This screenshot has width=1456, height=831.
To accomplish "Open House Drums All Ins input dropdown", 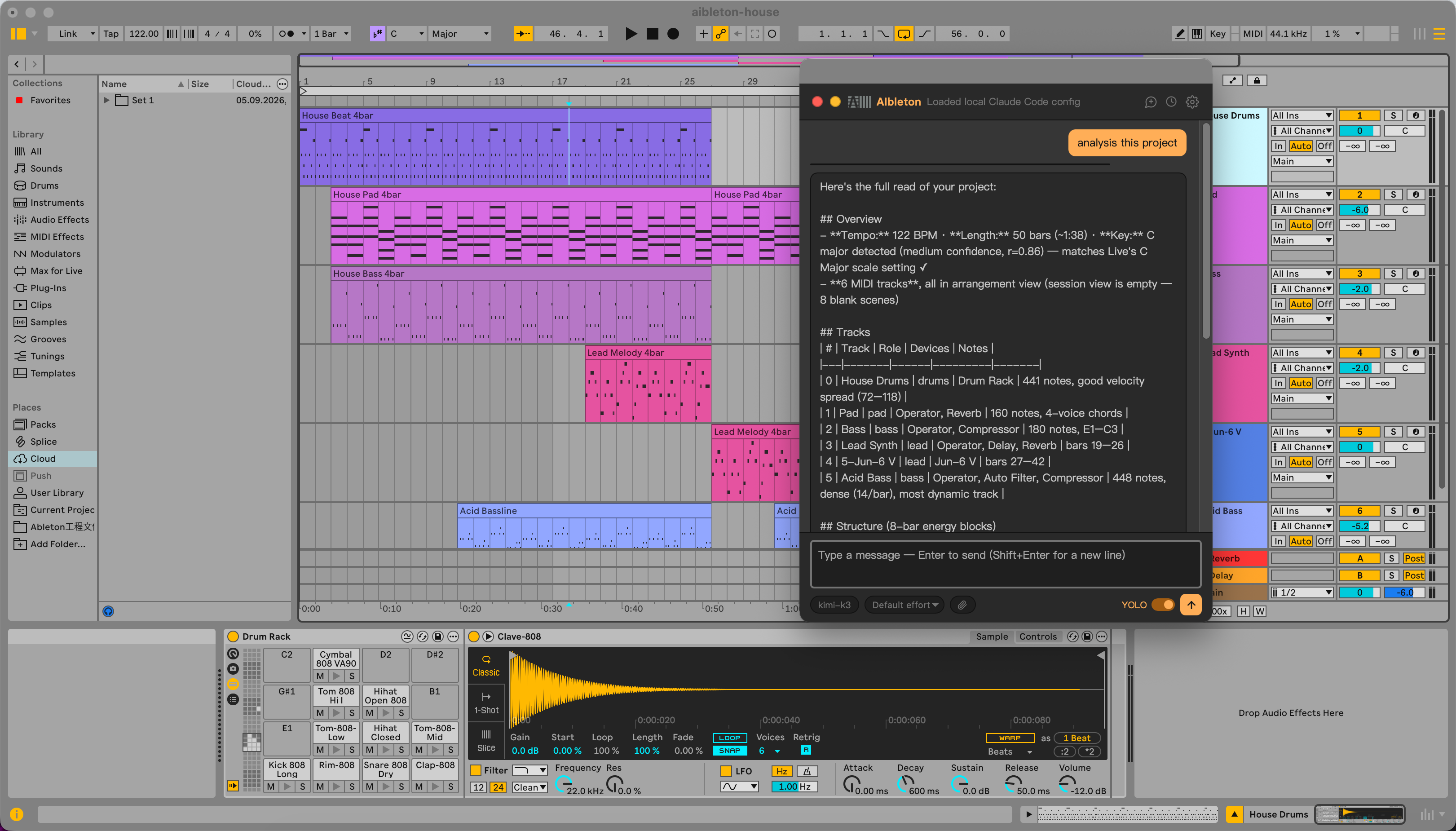I will point(1302,115).
